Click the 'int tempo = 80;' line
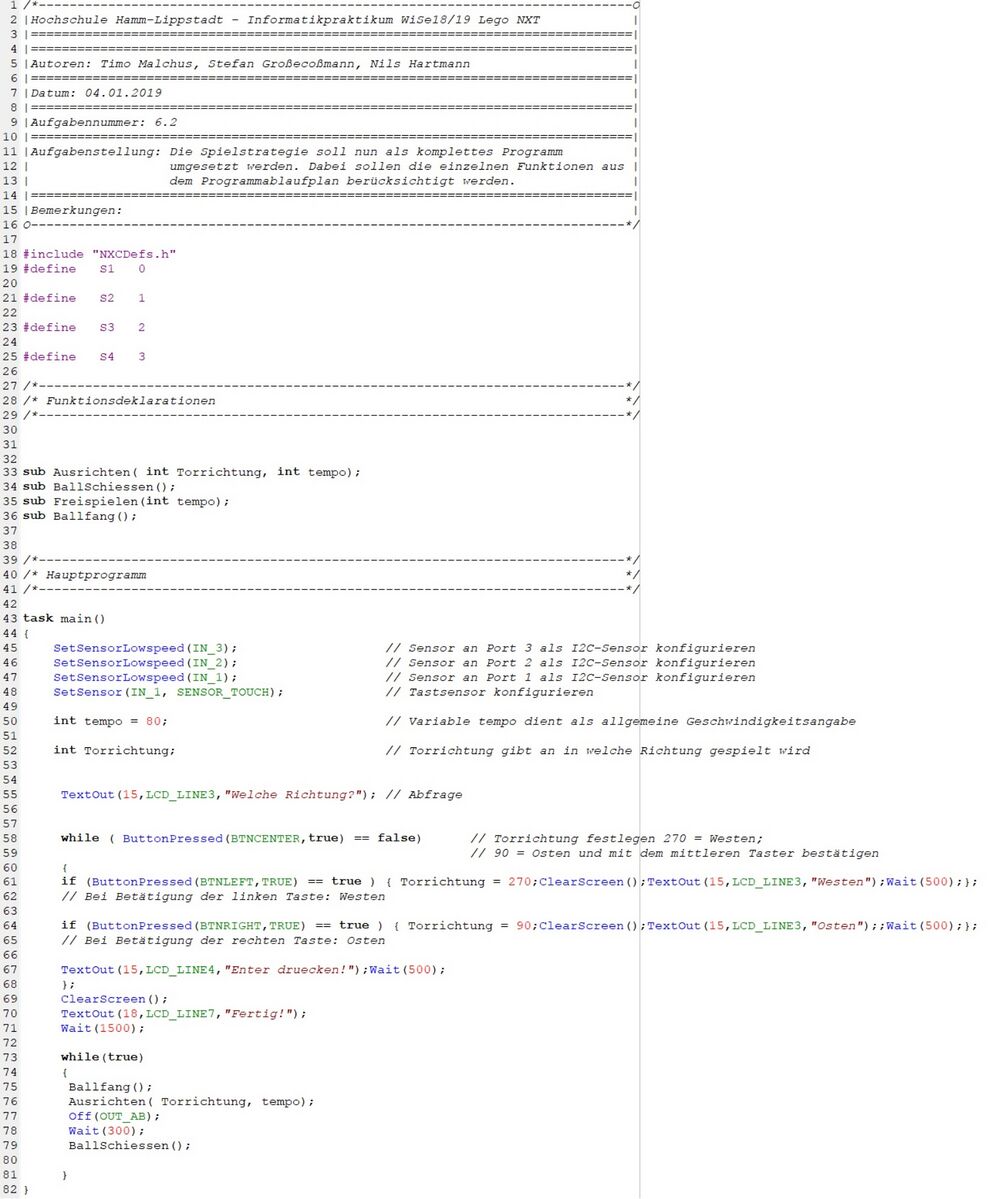Screen dimensions: 988x1199 pos(110,721)
